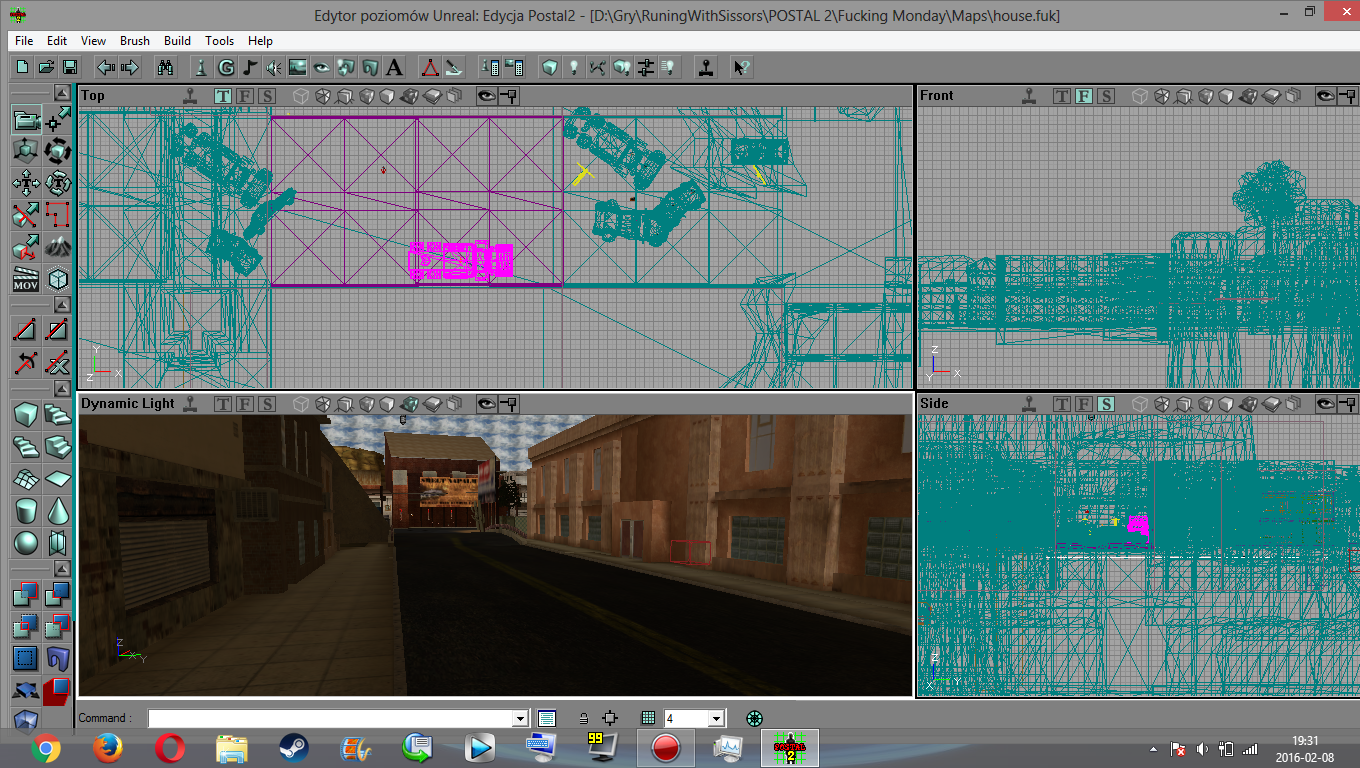Toggle realtime joystick in Front viewport

pos(1028,96)
